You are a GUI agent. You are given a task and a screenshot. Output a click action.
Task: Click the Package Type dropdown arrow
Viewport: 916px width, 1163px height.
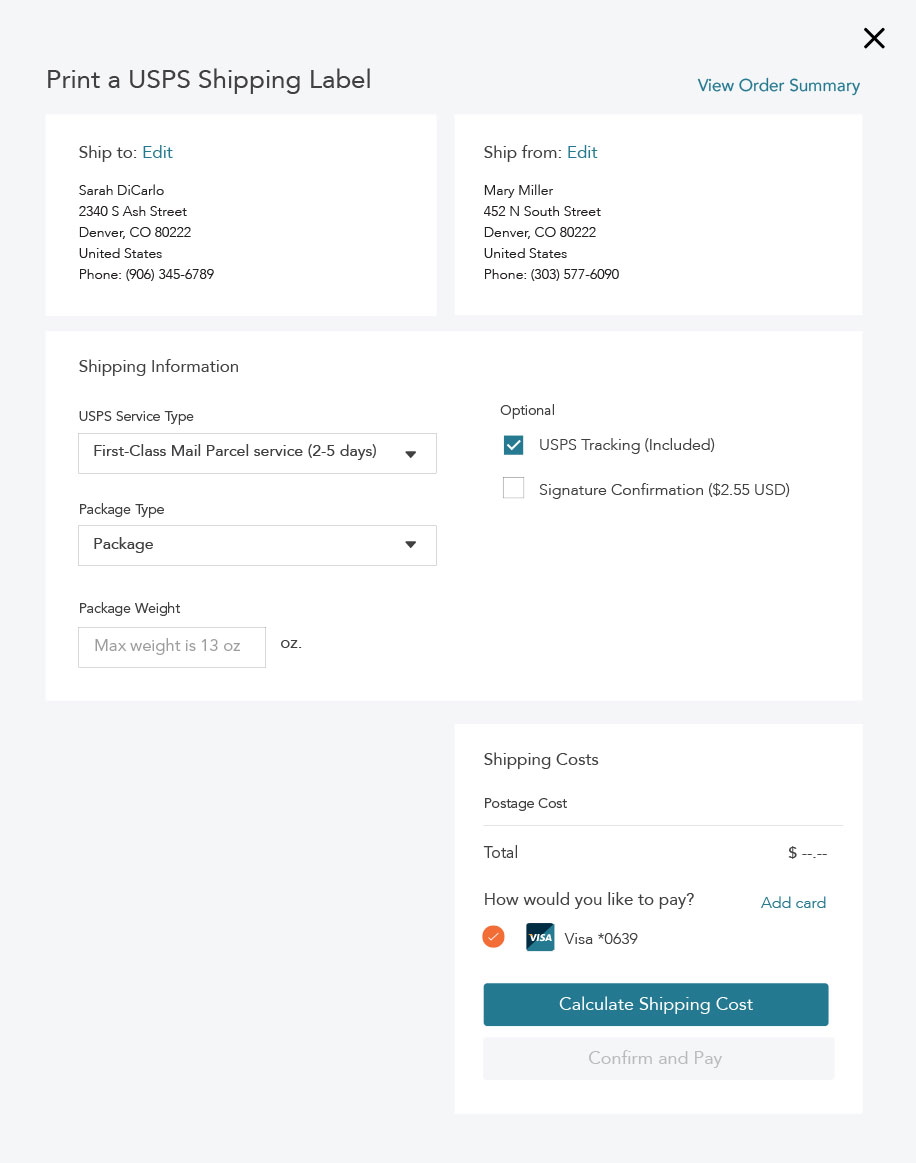click(410, 545)
